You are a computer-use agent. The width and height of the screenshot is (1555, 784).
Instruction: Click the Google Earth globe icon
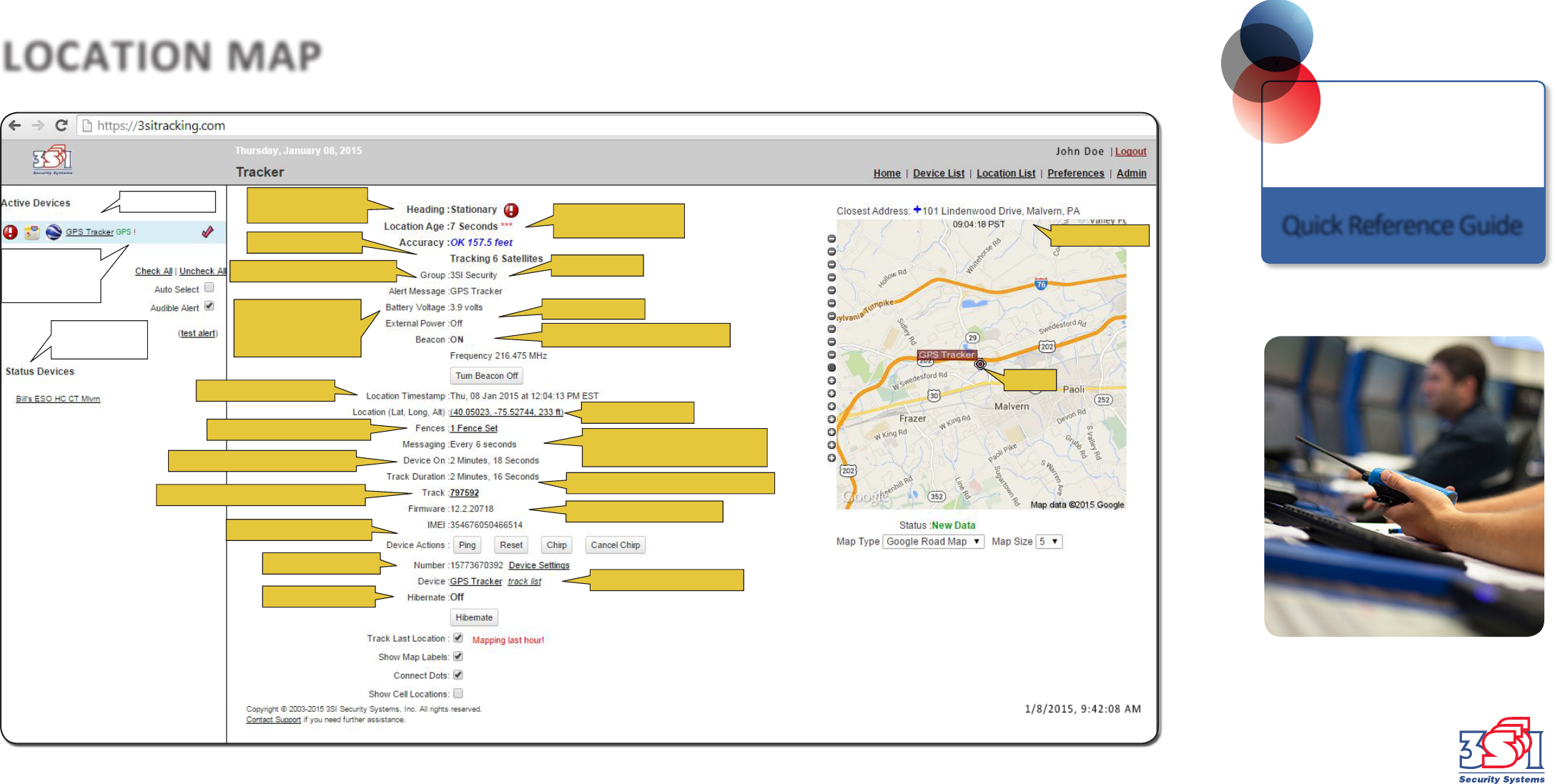tap(54, 232)
